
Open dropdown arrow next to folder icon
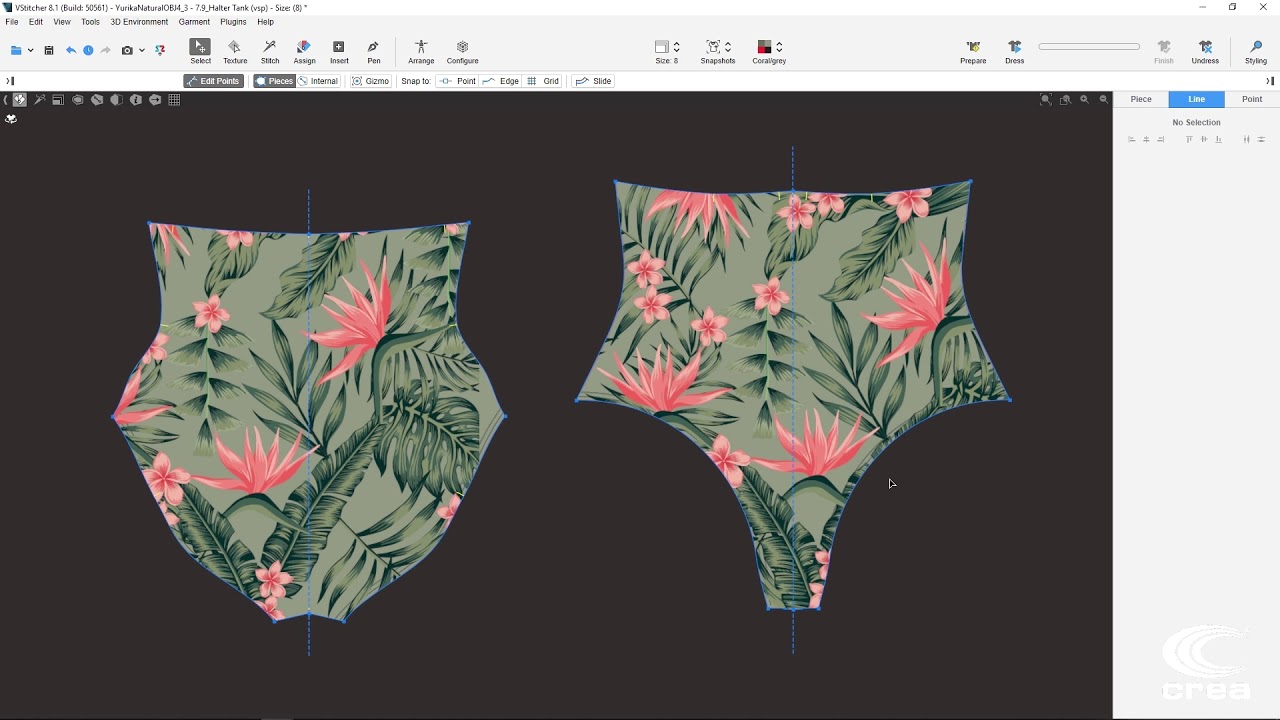click(30, 50)
